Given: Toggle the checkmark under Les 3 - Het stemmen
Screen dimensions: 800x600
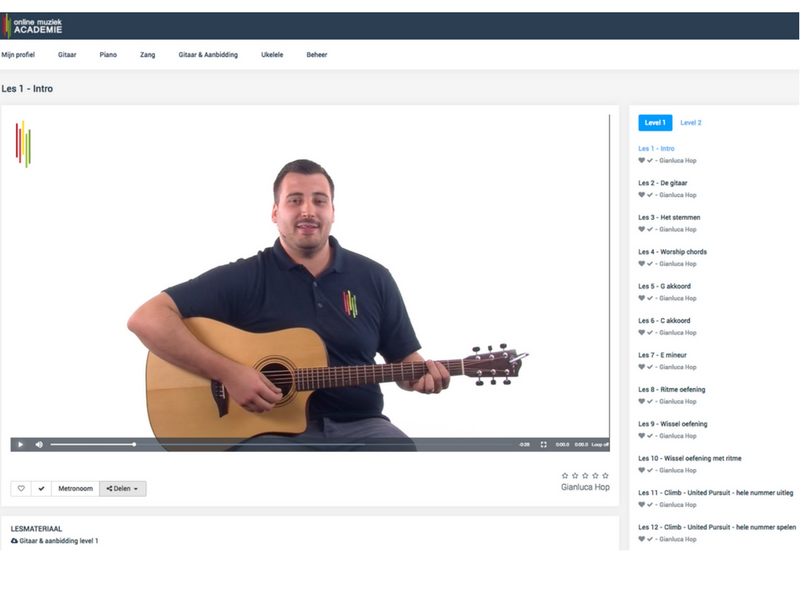Looking at the screenshot, I should pos(650,229).
